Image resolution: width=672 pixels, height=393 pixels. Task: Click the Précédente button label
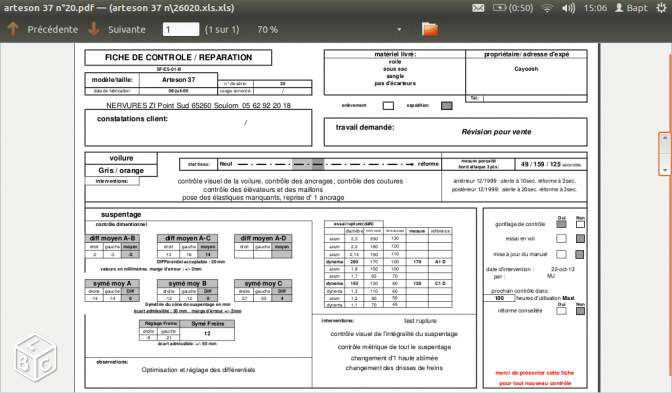[x=53, y=30]
